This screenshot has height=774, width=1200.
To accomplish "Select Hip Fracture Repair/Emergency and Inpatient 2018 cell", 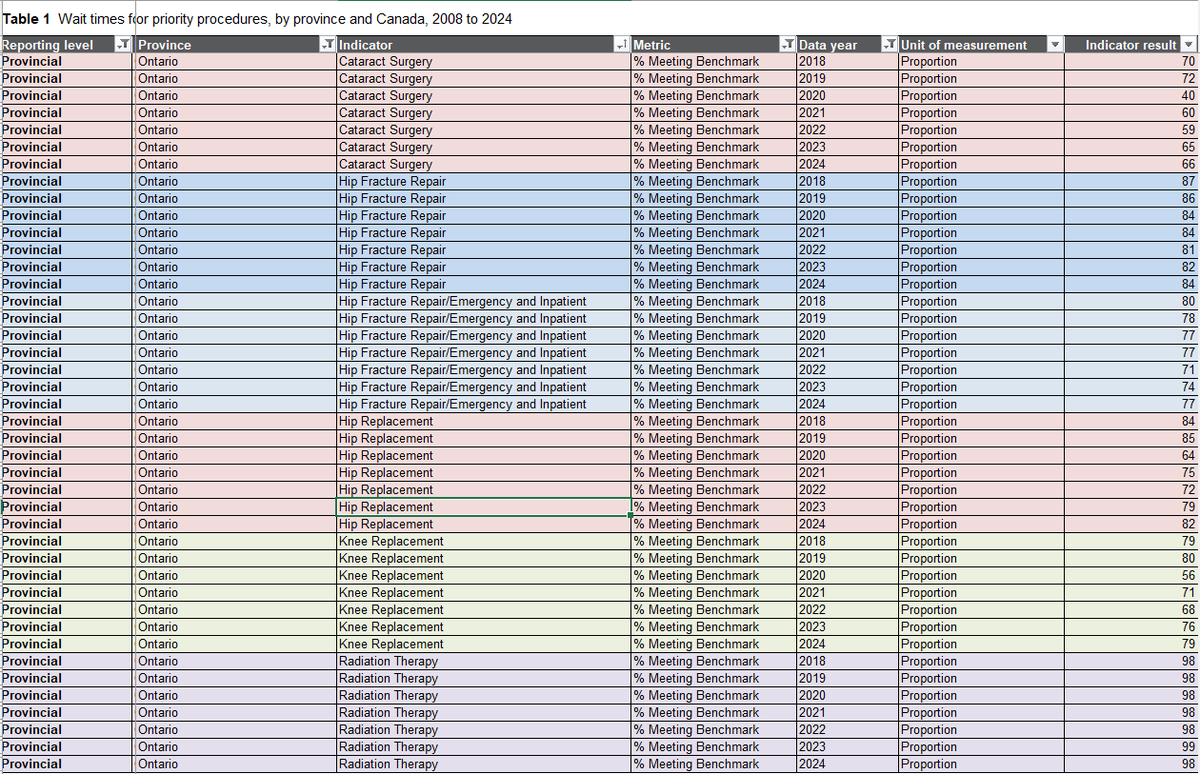I will [x=484, y=301].
